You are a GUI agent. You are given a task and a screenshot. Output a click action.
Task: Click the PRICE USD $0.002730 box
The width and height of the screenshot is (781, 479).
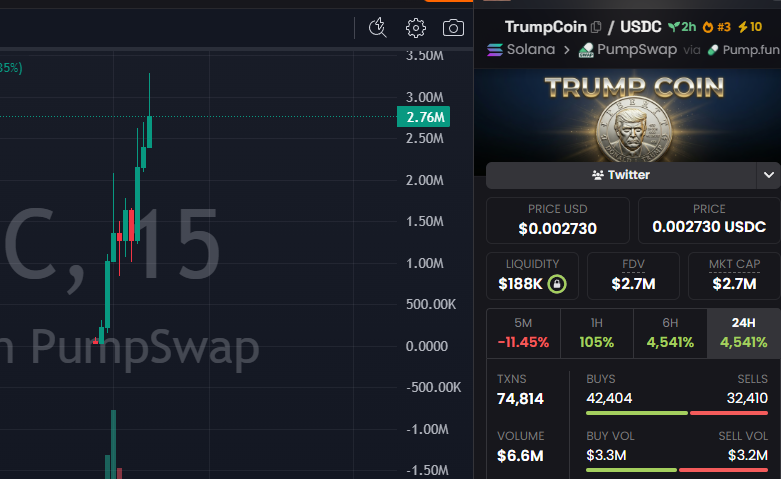point(557,221)
